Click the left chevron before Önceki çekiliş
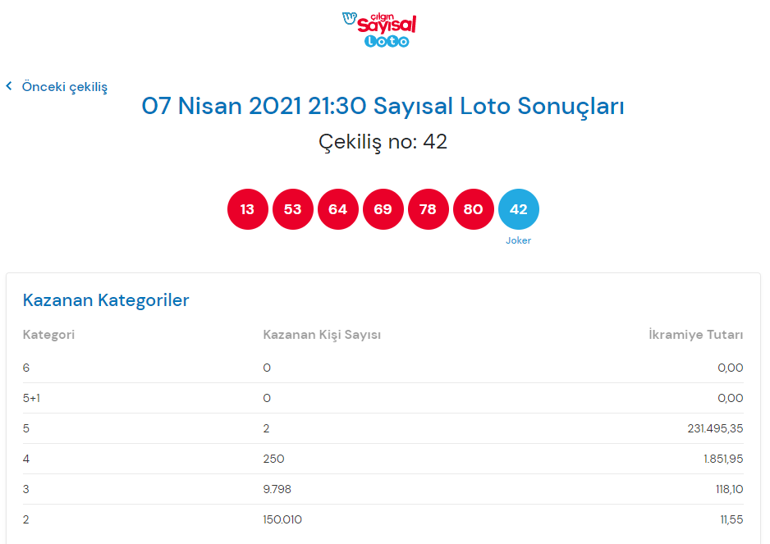 (x=10, y=87)
